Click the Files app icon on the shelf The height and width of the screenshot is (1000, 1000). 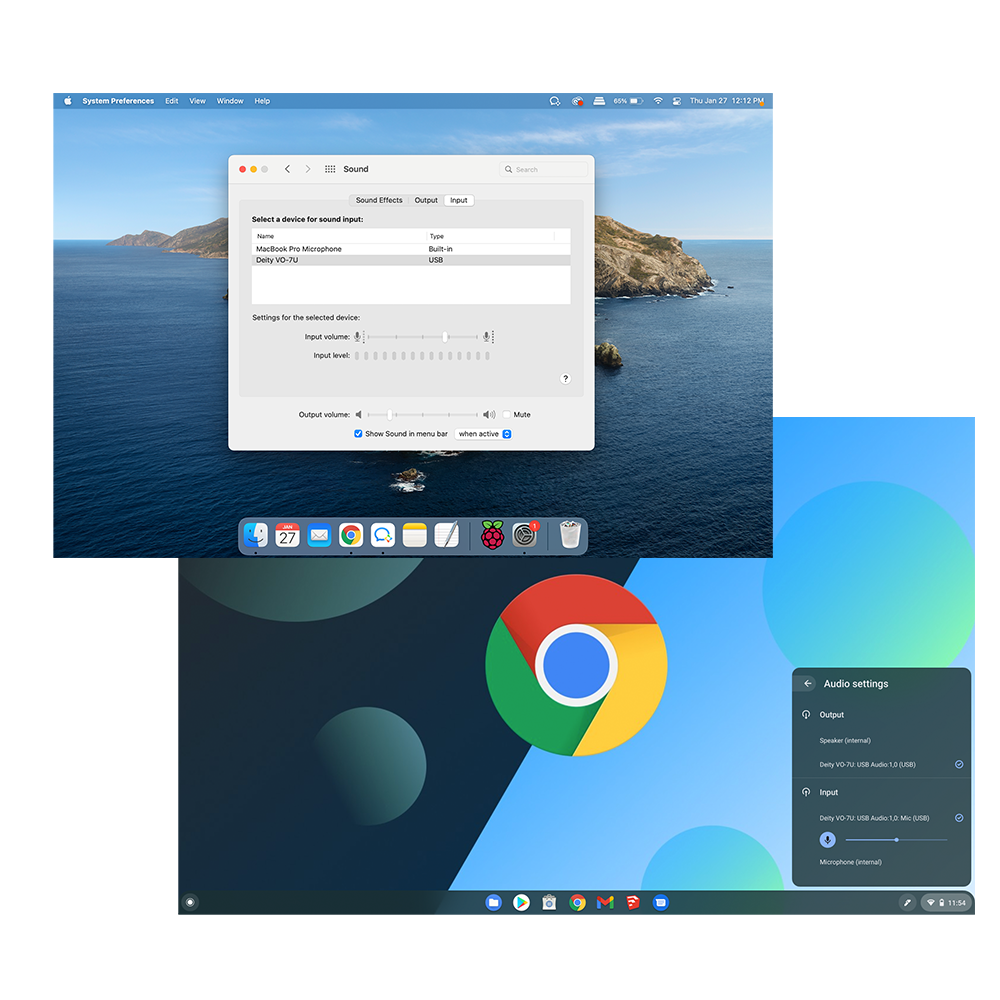click(493, 902)
